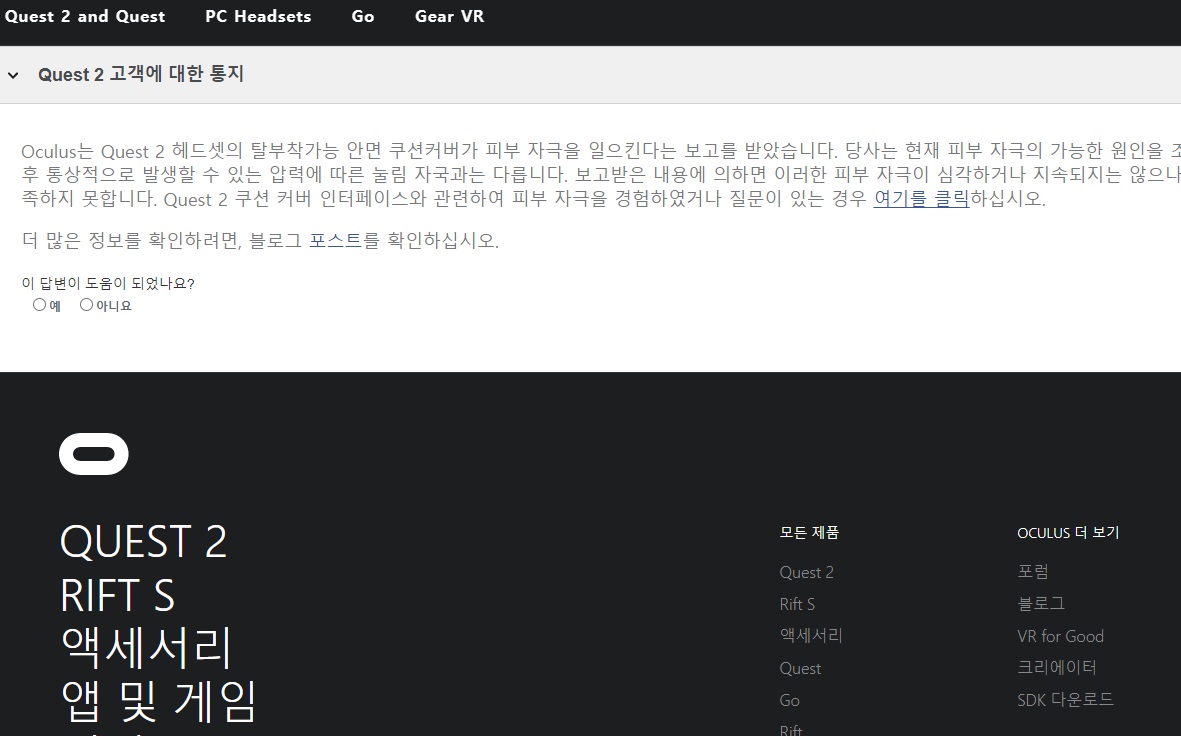Screen dimensions: 1181x736
Task: Open 블로그 under OCULUS 더 보기
Action: (1041, 604)
